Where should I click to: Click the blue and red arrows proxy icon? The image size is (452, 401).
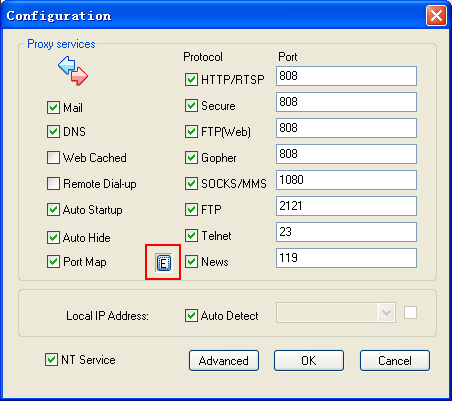tap(73, 70)
